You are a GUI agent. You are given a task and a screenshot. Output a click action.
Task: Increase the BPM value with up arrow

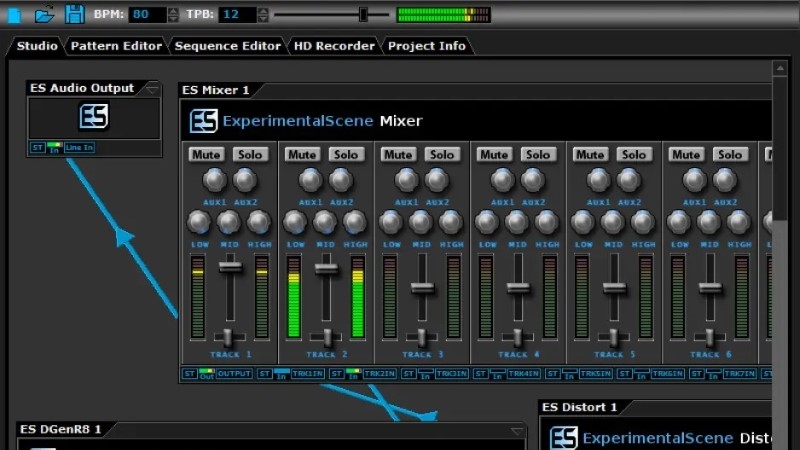(x=173, y=11)
